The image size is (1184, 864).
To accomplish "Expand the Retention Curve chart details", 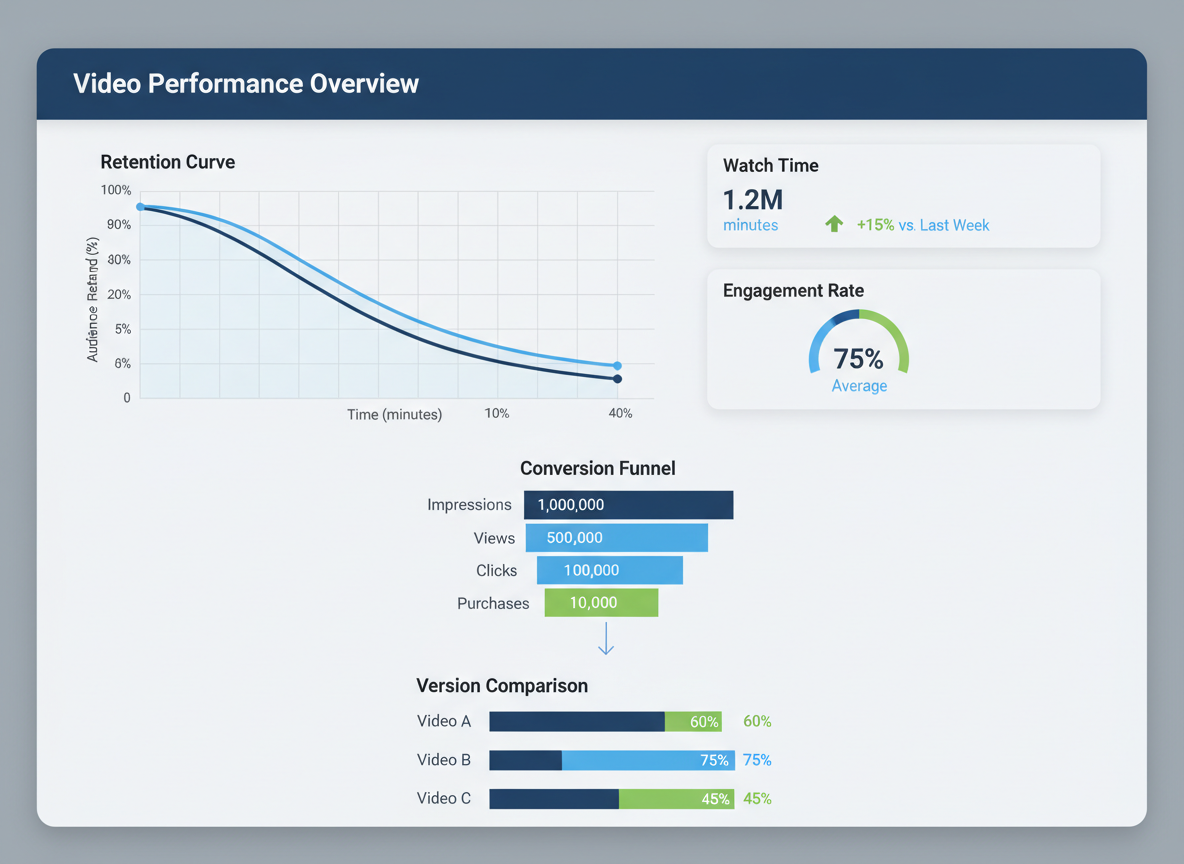I will pyautogui.click(x=167, y=161).
